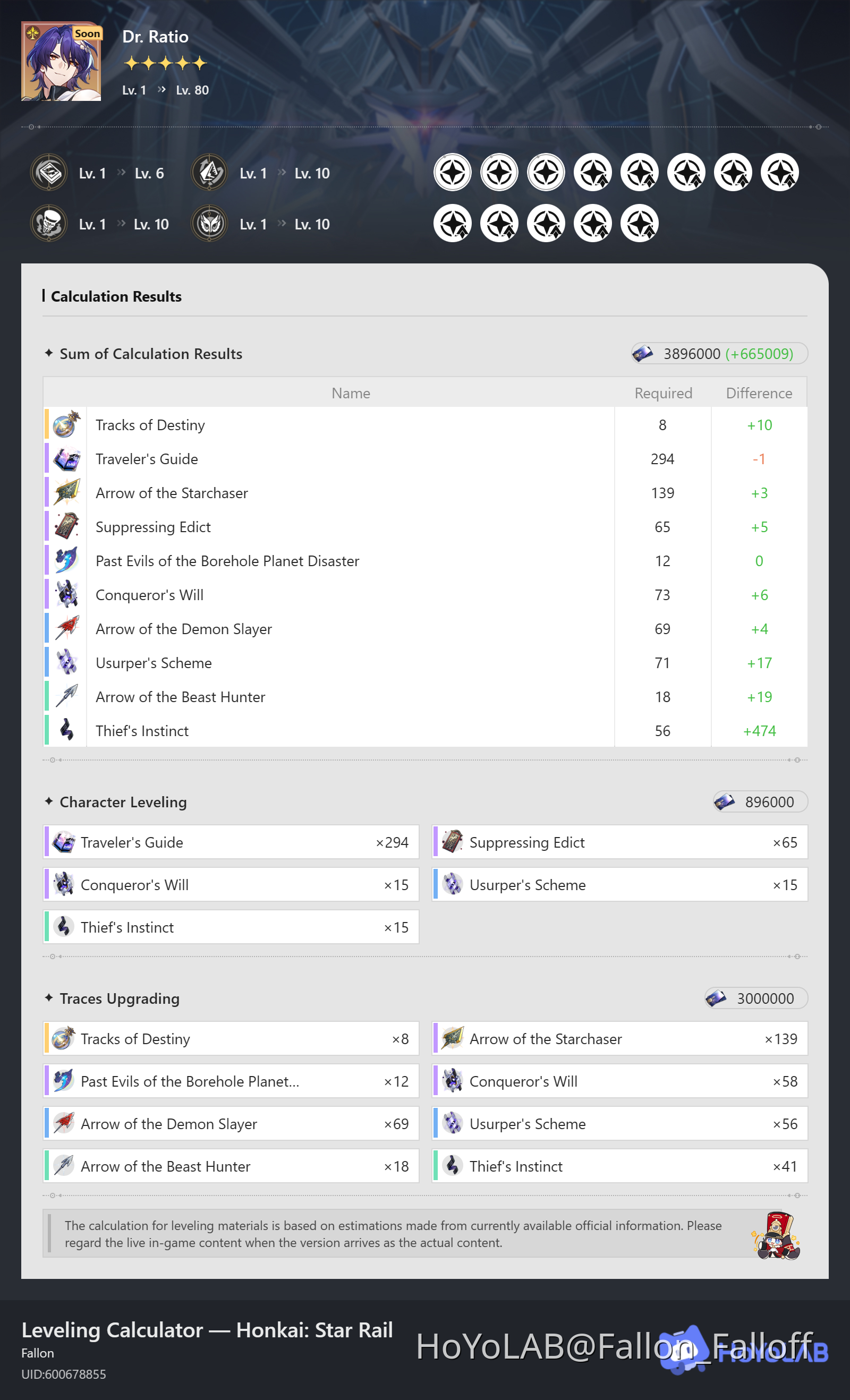Toggle the last trace node in top row
Image resolution: width=850 pixels, height=1400 pixels.
click(780, 172)
